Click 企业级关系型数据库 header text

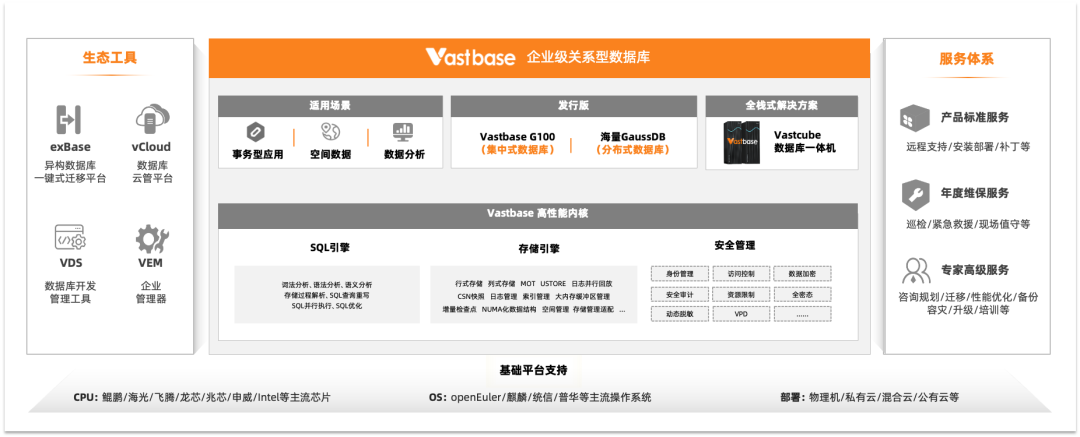pyautogui.click(x=588, y=57)
